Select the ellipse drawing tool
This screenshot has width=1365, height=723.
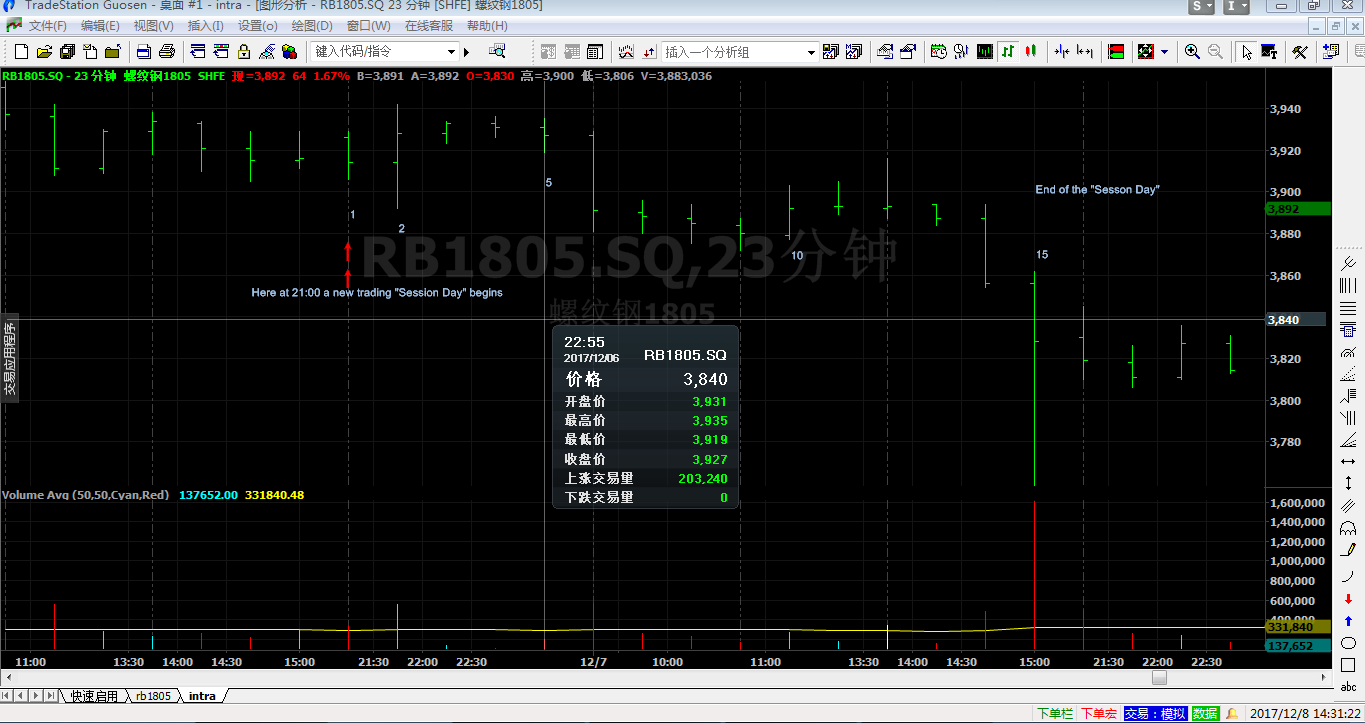[x=1348, y=643]
